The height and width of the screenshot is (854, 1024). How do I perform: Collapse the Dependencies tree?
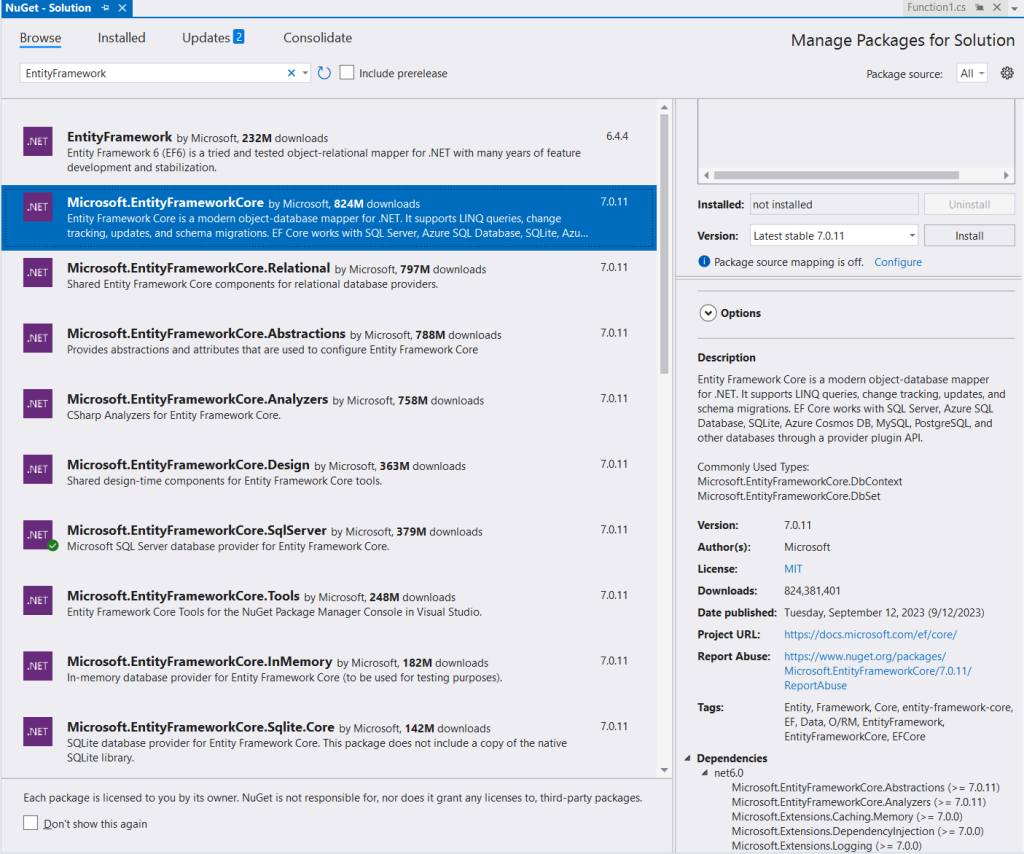click(x=688, y=758)
